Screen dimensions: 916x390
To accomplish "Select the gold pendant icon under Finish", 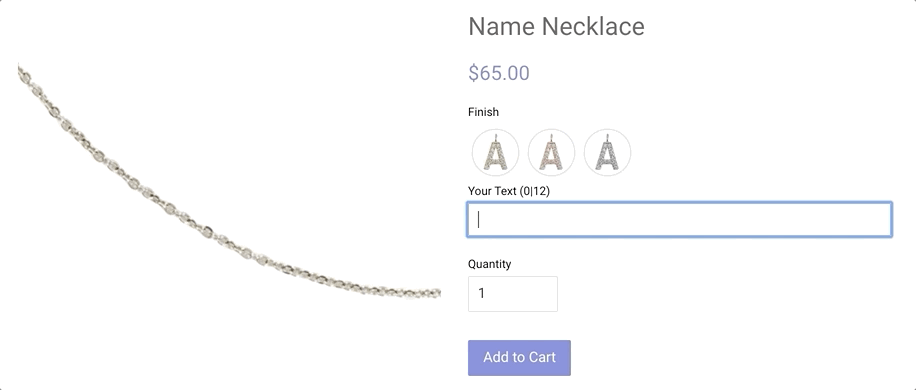I will (x=495, y=152).
